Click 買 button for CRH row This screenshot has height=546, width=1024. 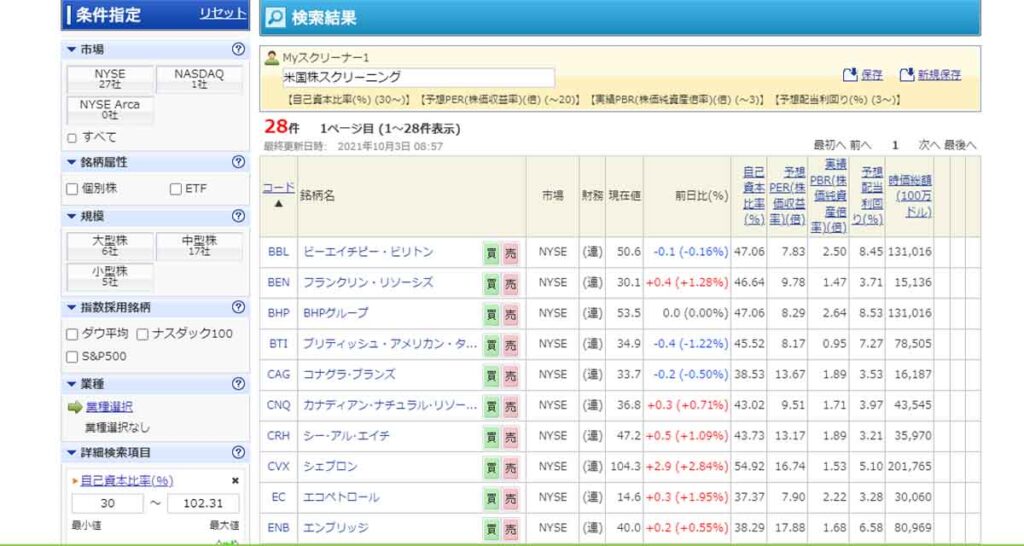point(492,437)
